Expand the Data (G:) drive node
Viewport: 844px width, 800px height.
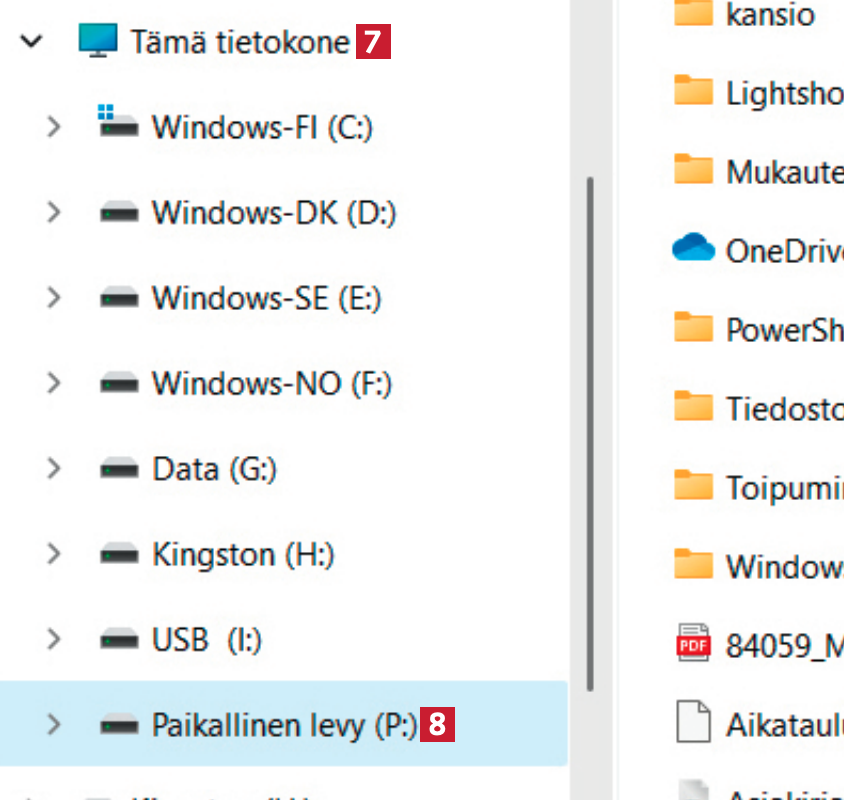pos(54,468)
